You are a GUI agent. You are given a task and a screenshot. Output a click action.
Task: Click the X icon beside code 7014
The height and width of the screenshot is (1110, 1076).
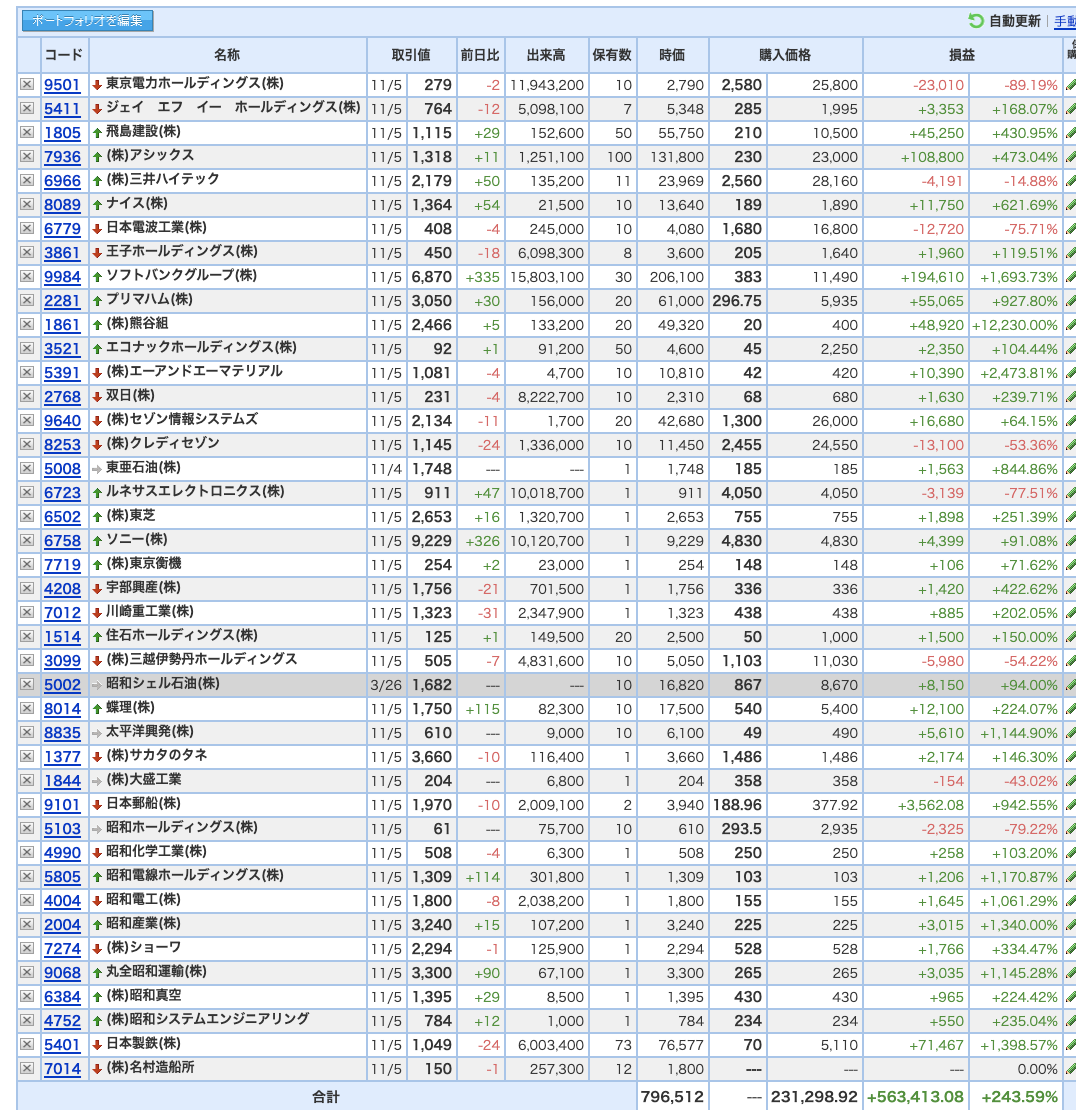point(27,1068)
